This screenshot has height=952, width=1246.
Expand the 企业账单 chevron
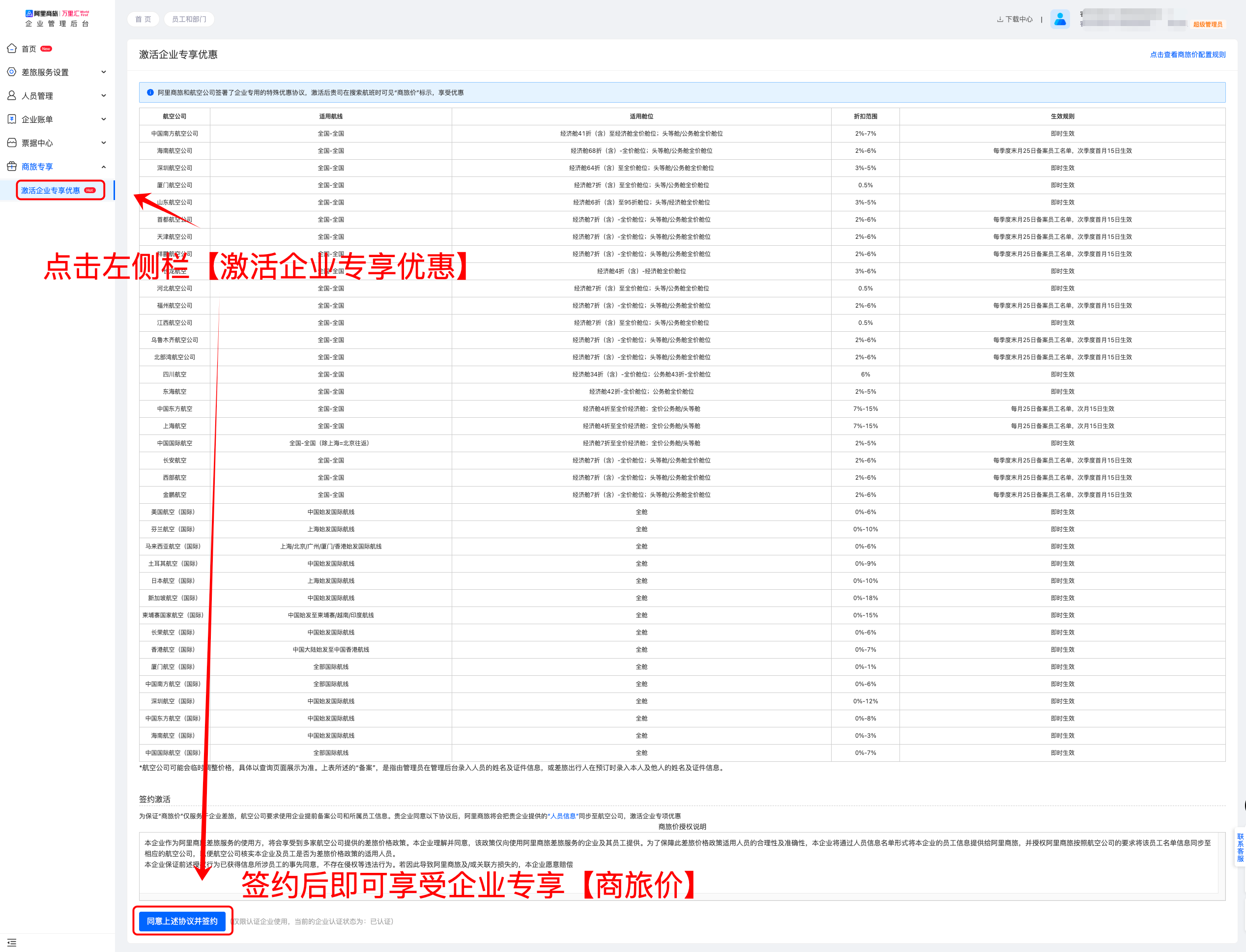pyautogui.click(x=104, y=119)
